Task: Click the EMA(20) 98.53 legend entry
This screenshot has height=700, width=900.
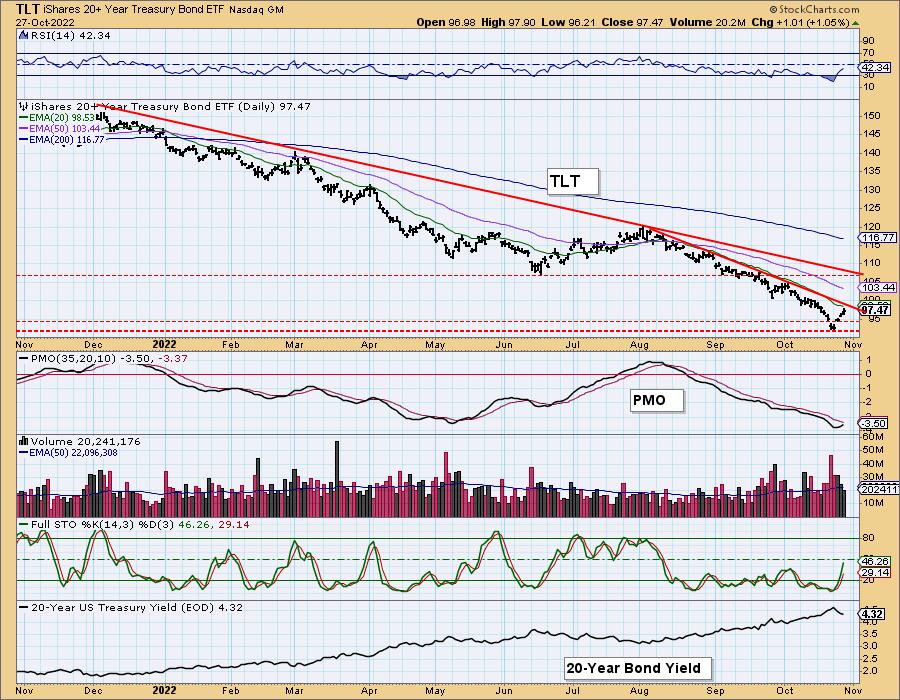Action: pyautogui.click(x=61, y=118)
